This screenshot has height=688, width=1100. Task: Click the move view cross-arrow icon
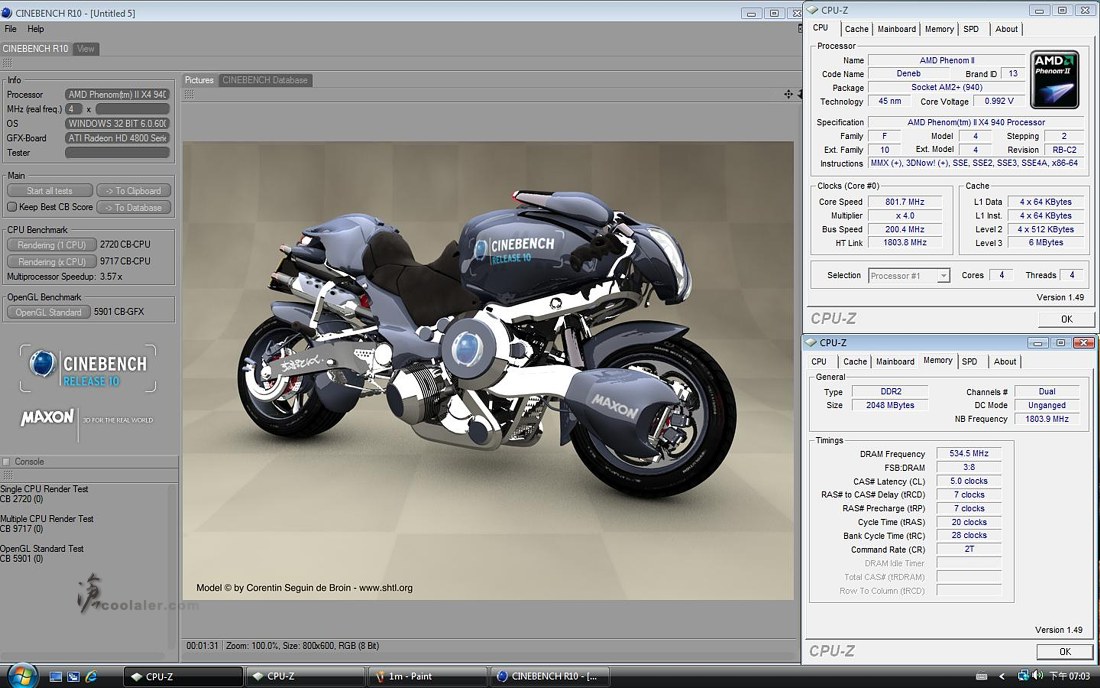(789, 94)
